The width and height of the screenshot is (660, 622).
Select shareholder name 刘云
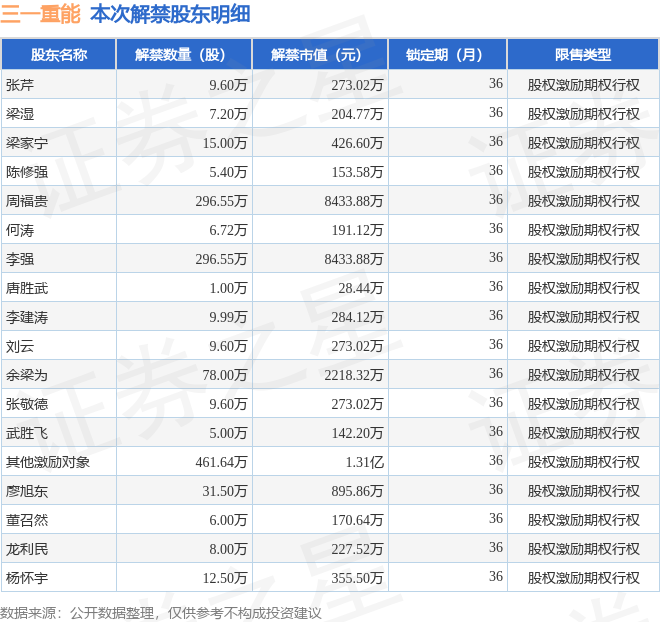click(20, 346)
